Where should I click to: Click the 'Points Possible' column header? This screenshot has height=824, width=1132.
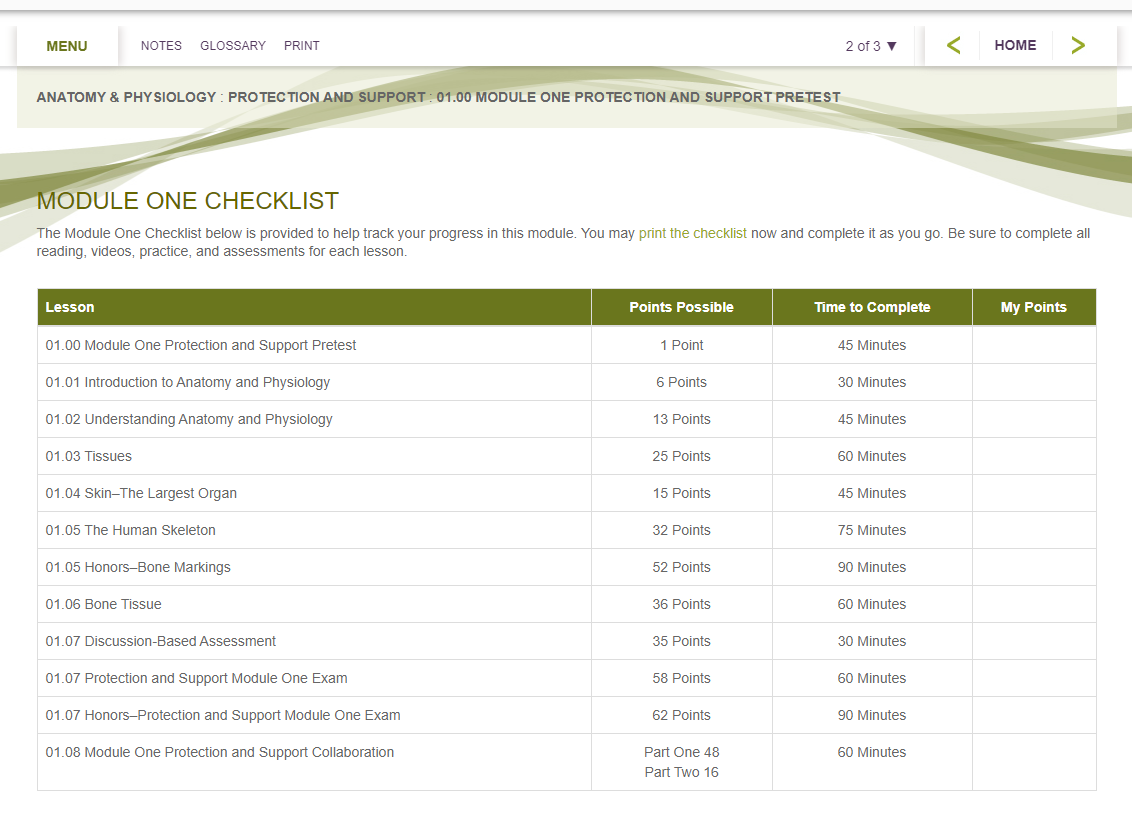pos(682,307)
